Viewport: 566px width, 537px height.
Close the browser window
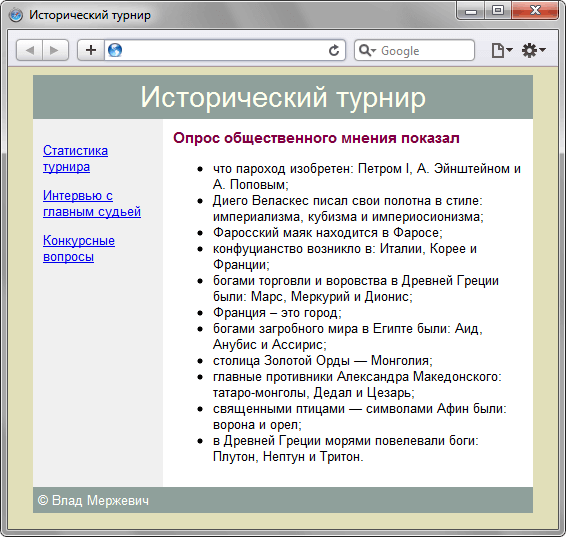(535, 10)
